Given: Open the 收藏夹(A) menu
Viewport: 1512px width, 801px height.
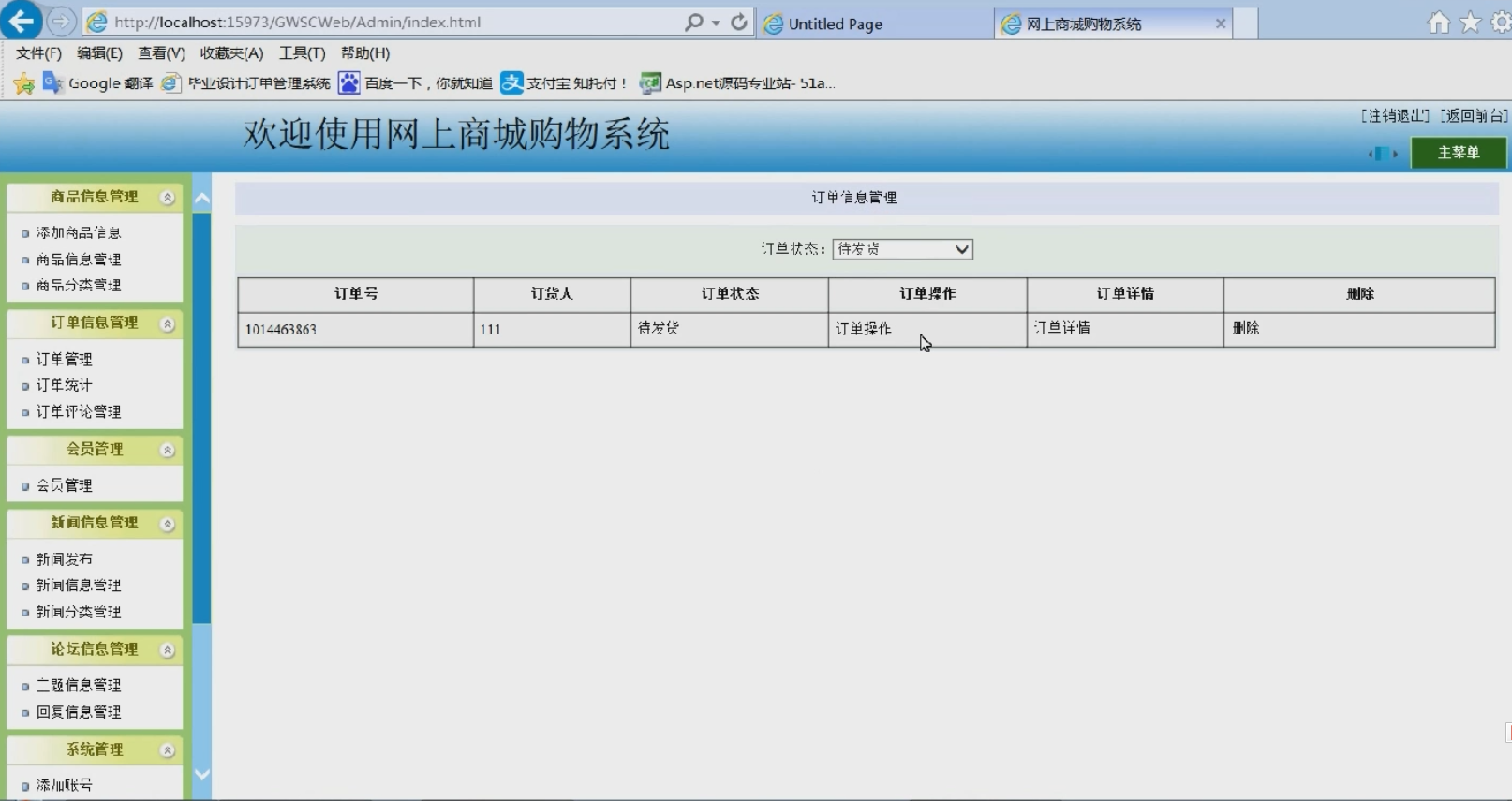Looking at the screenshot, I should point(231,53).
